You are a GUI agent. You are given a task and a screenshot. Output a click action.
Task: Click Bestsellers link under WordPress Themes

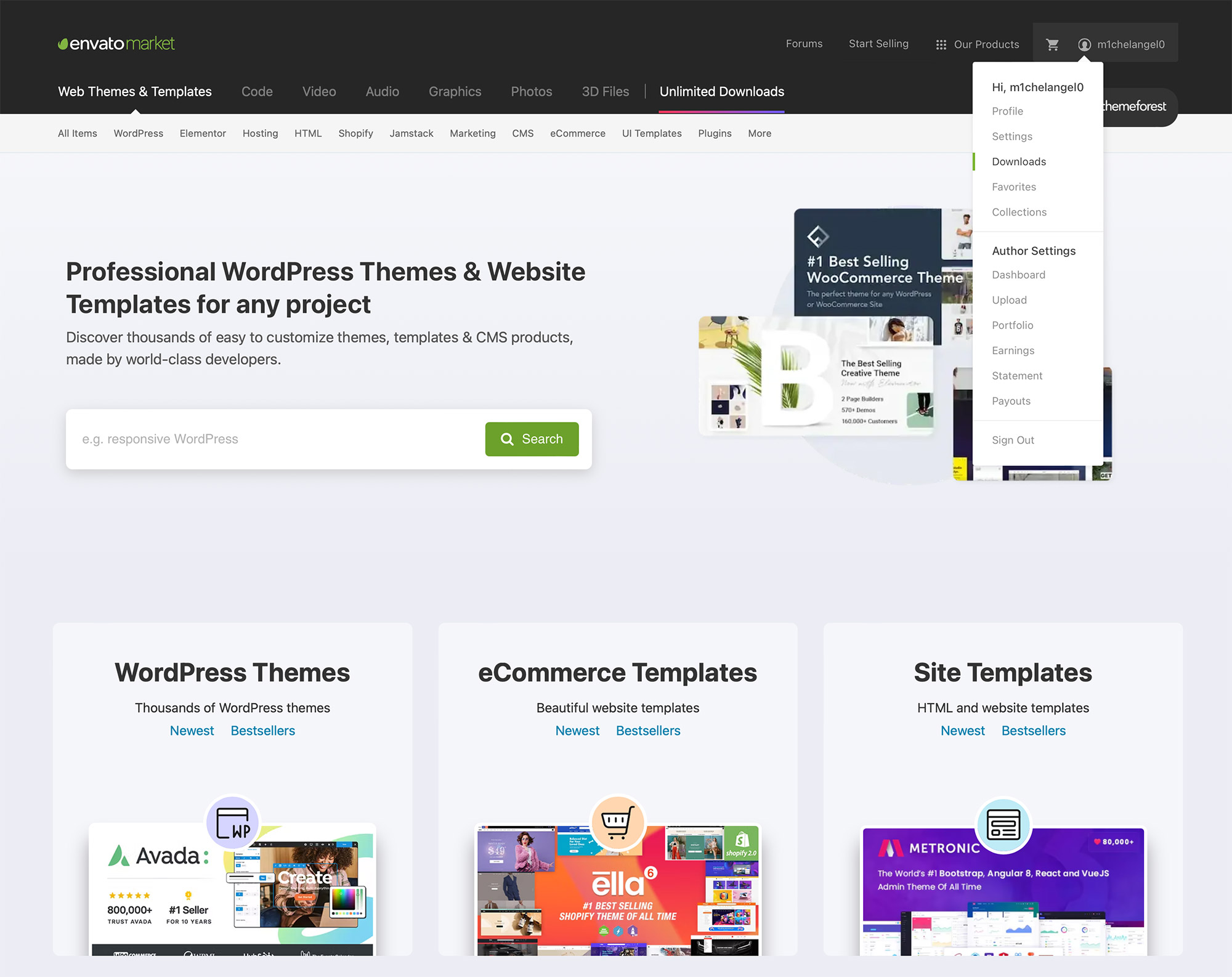263,730
